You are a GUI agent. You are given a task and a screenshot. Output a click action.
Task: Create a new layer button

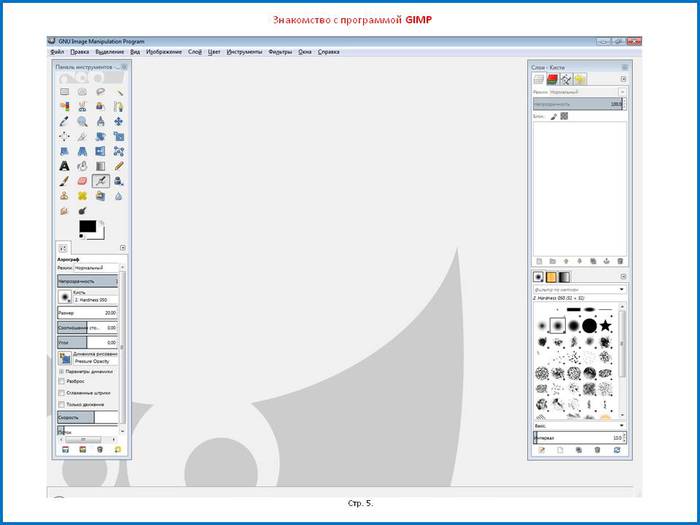539,261
